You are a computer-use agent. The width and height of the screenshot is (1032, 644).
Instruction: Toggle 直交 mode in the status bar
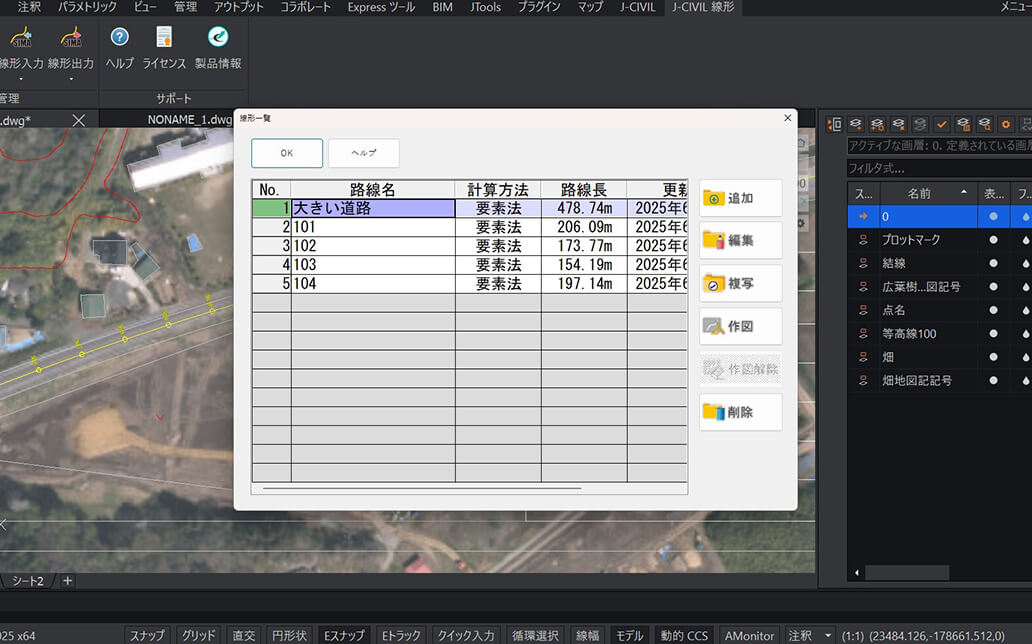point(244,635)
